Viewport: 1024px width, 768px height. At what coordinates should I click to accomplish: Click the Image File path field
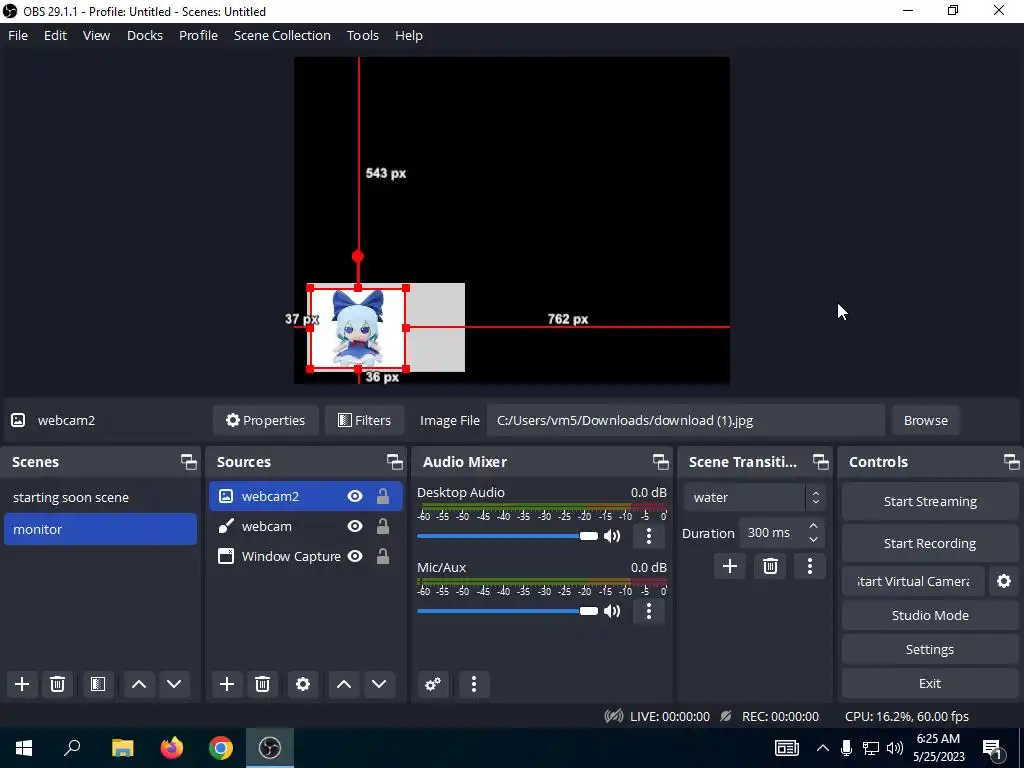686,420
